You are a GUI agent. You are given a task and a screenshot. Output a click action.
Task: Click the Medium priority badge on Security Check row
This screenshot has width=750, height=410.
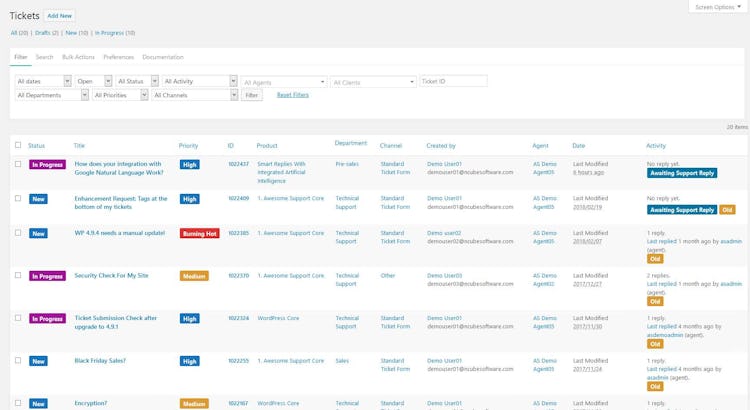[x=194, y=276]
